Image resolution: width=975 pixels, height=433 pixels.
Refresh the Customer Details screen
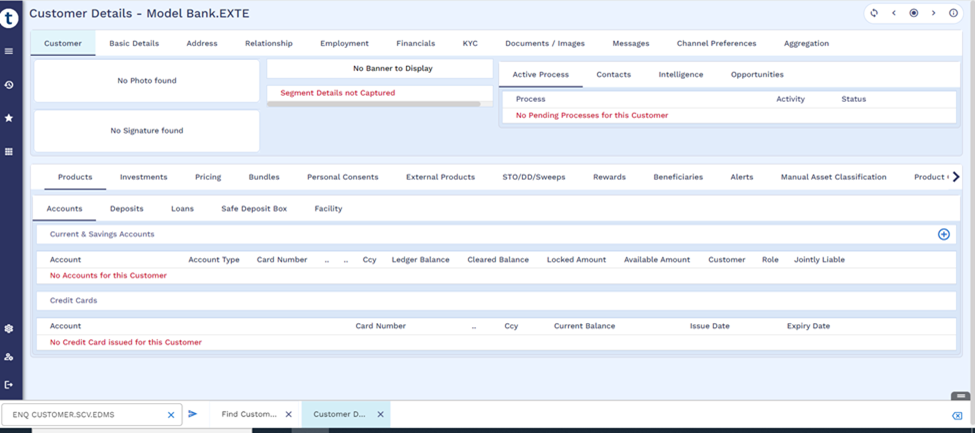[874, 13]
